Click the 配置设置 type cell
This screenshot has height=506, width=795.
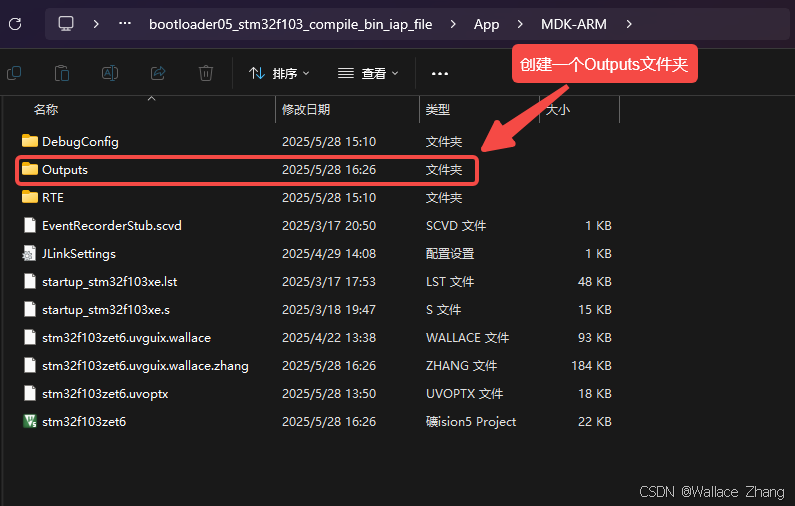(x=450, y=254)
